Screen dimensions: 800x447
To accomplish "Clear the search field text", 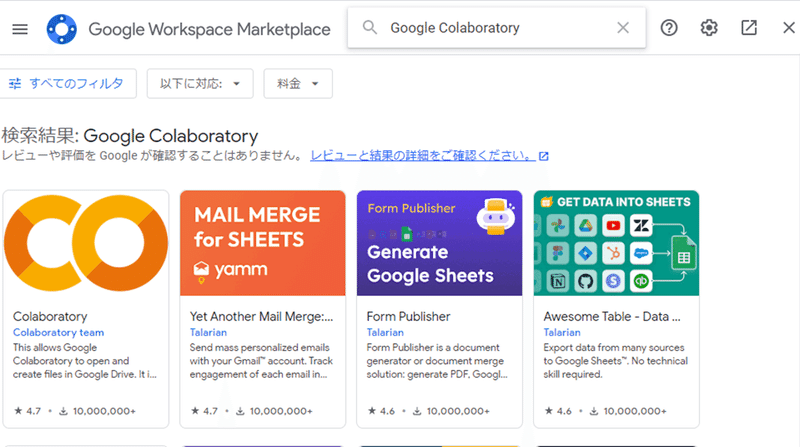I will tap(623, 28).
